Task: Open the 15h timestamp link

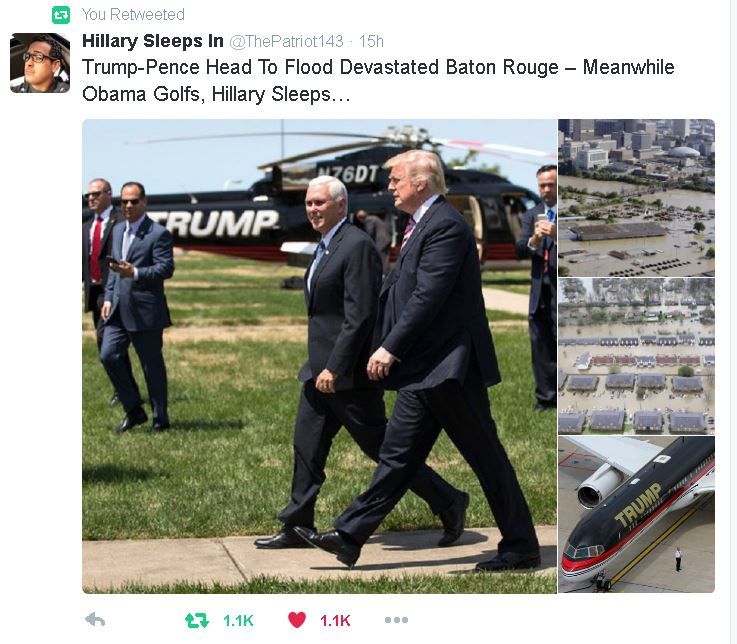Action: pos(371,41)
